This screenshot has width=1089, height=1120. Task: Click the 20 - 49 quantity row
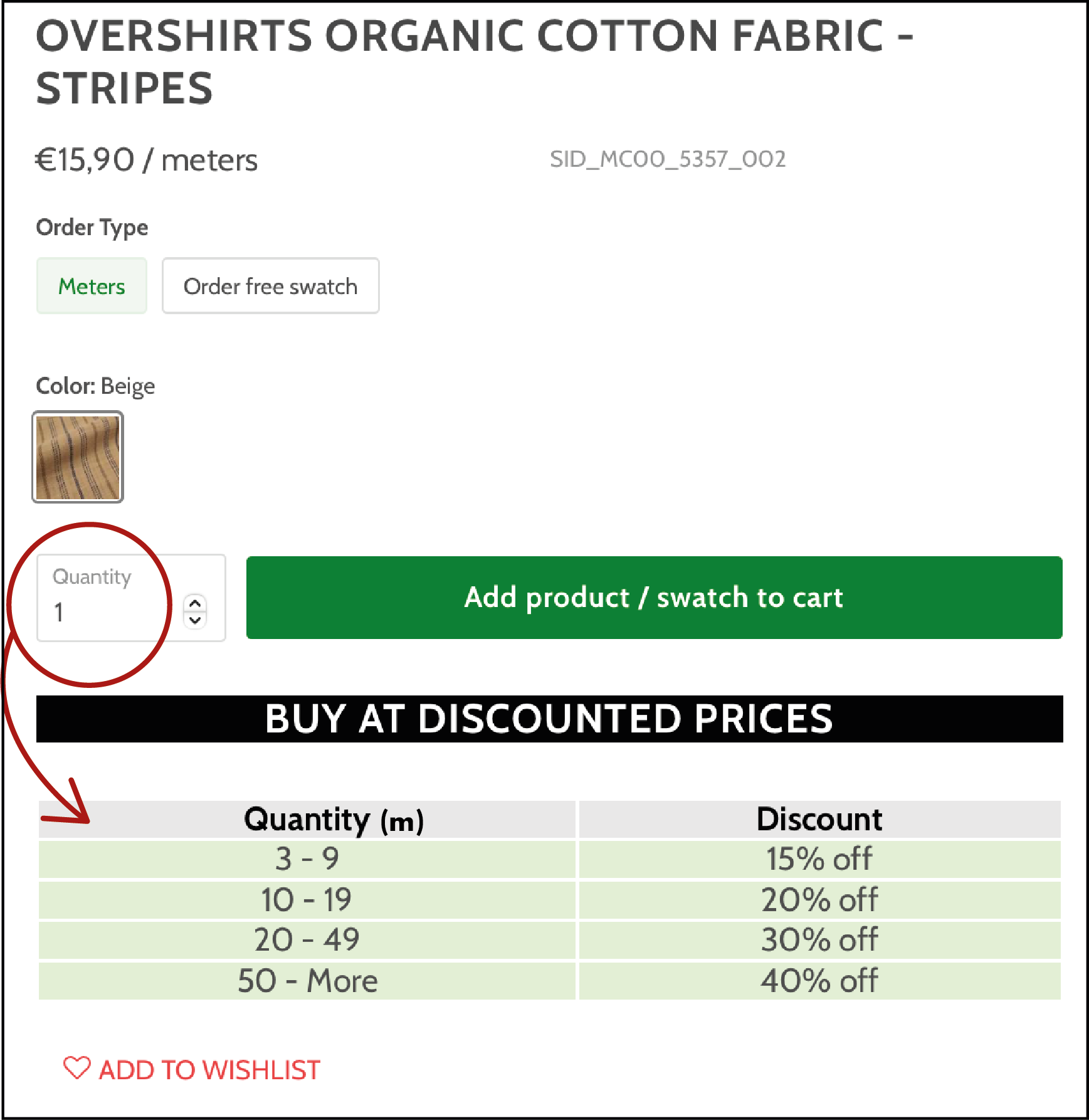click(x=307, y=940)
